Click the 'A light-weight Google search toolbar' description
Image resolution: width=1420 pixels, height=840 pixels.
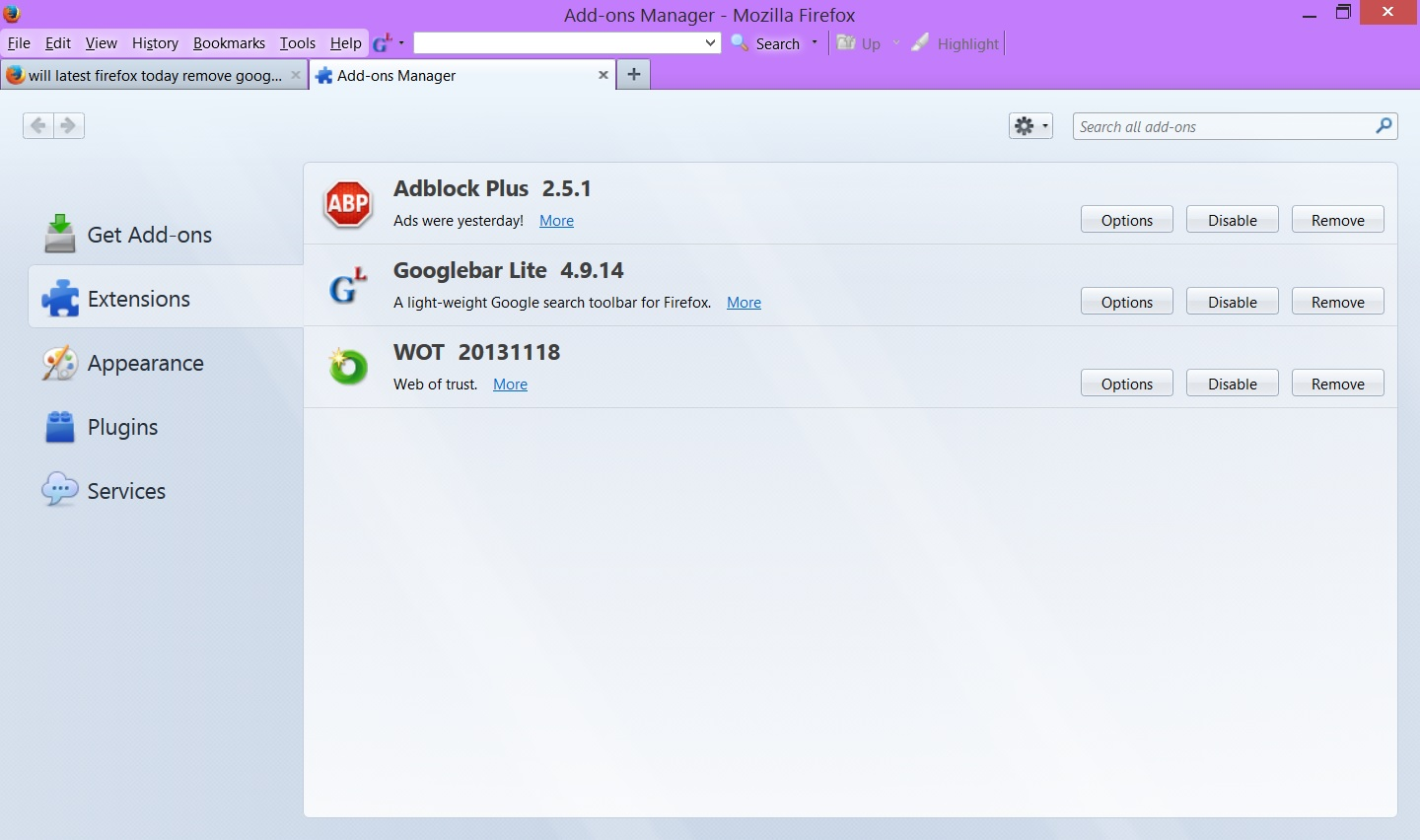click(552, 303)
